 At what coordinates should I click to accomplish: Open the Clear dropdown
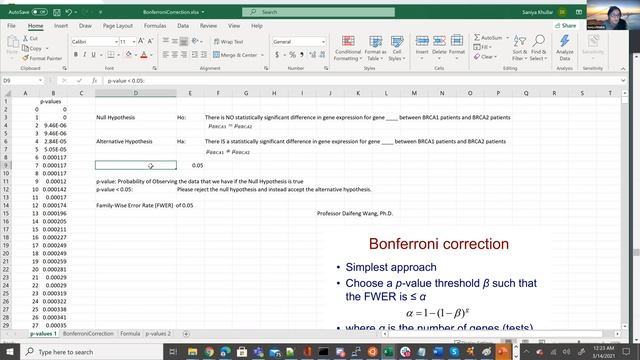pyautogui.click(x=485, y=57)
